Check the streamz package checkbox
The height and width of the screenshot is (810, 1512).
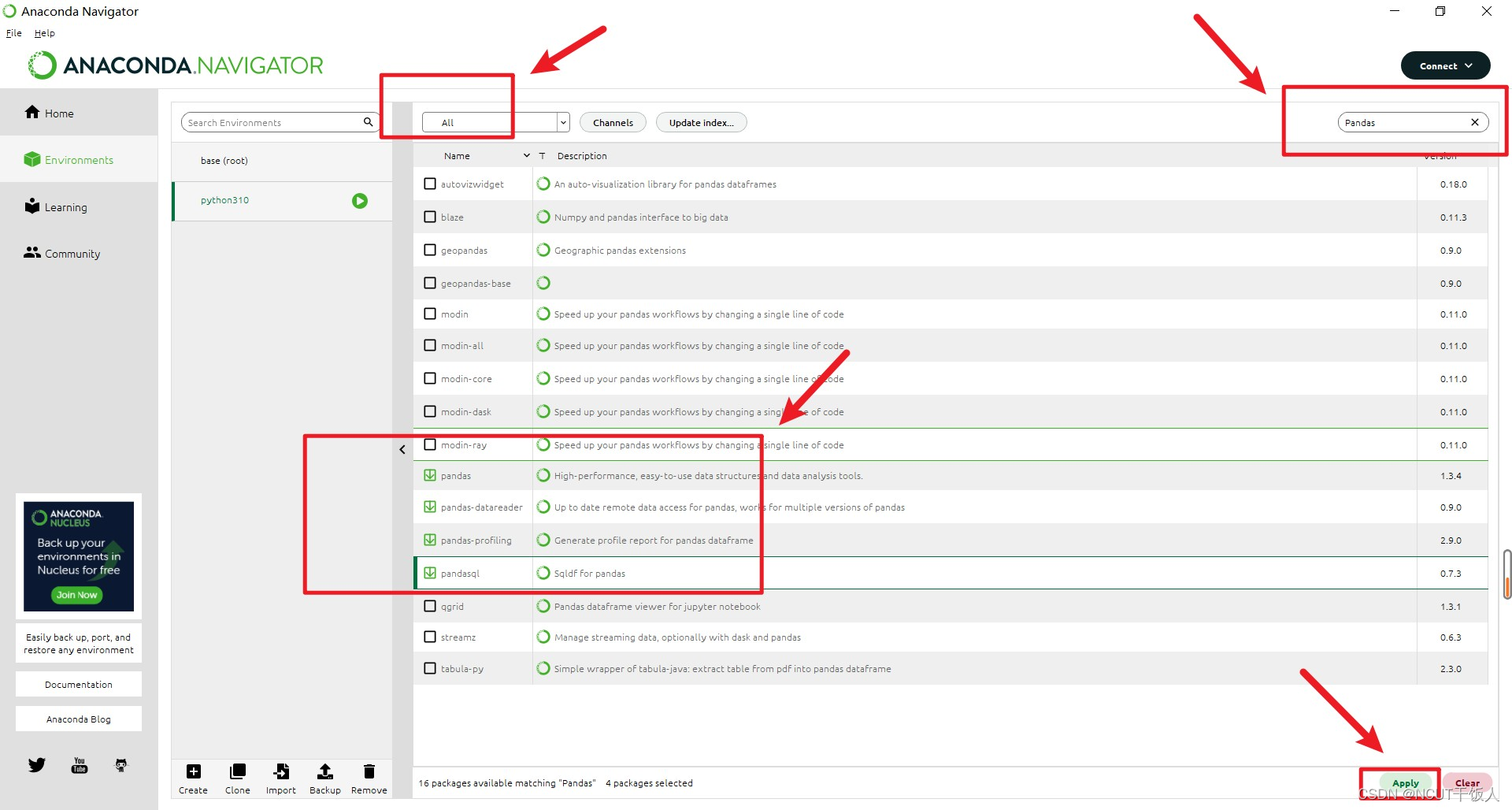tap(430, 637)
